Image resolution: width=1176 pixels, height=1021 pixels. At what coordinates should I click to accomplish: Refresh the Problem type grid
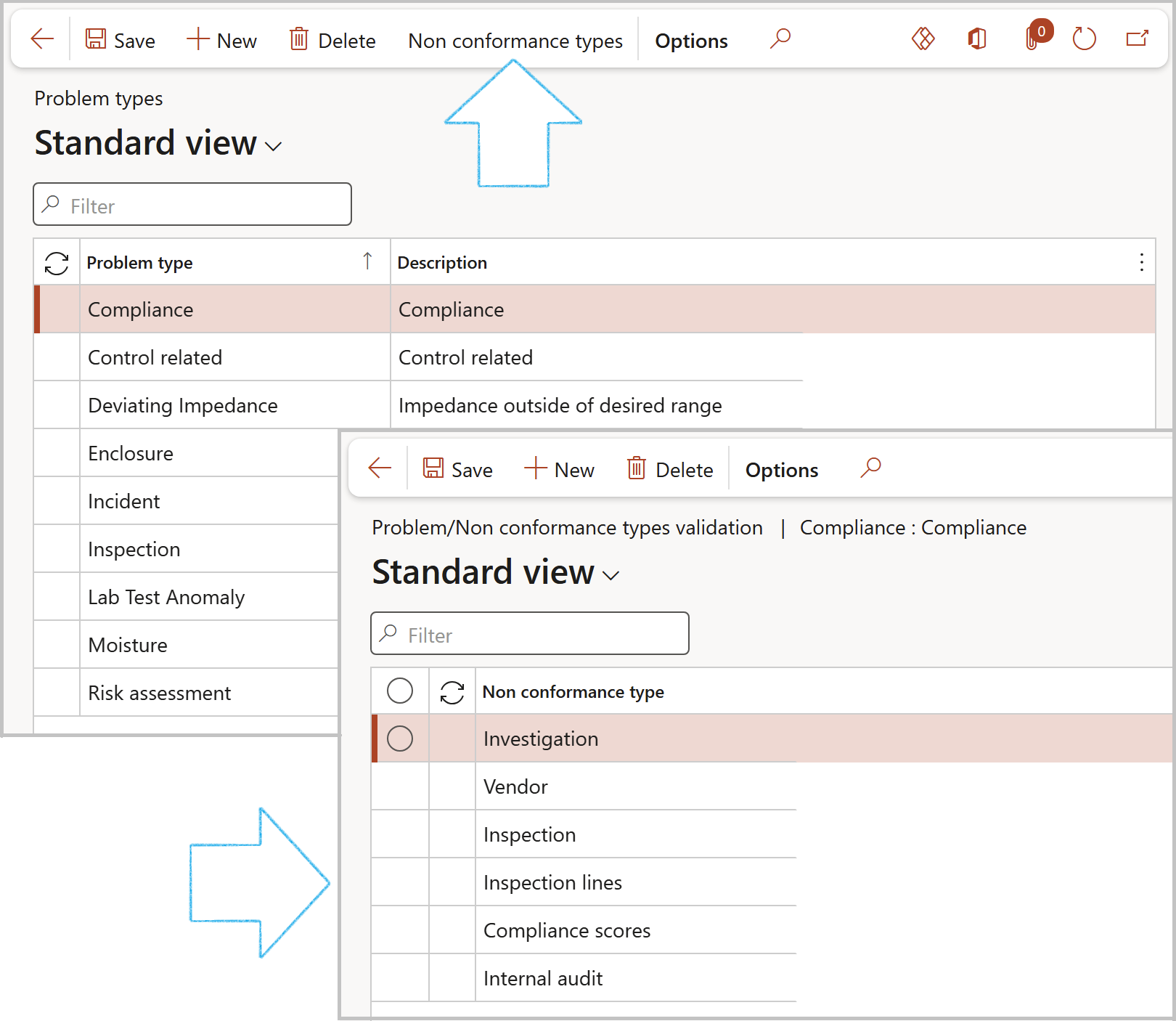[x=57, y=263]
